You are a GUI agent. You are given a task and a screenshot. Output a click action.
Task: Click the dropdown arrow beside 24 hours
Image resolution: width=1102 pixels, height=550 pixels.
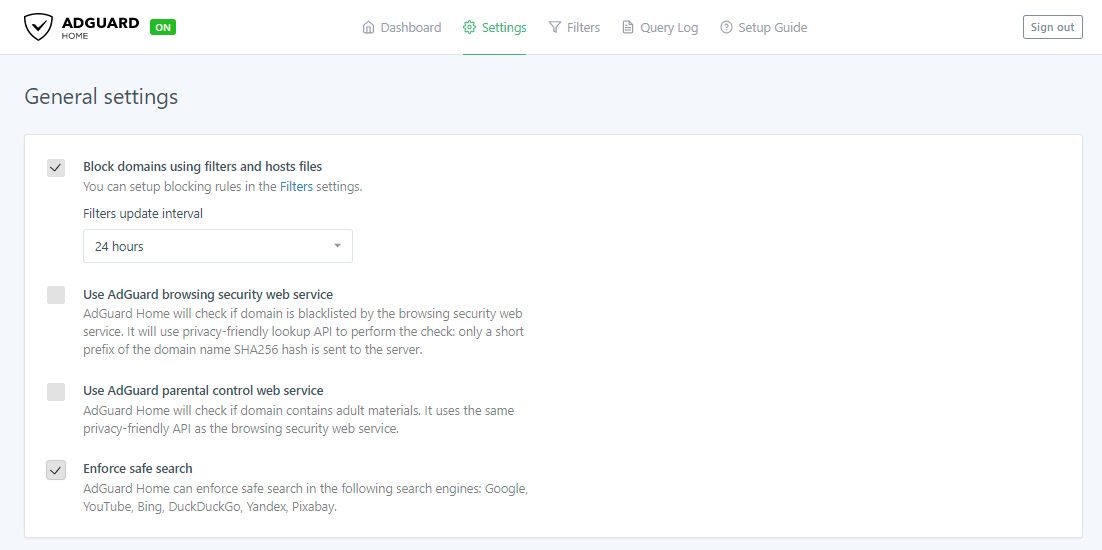[x=337, y=246]
